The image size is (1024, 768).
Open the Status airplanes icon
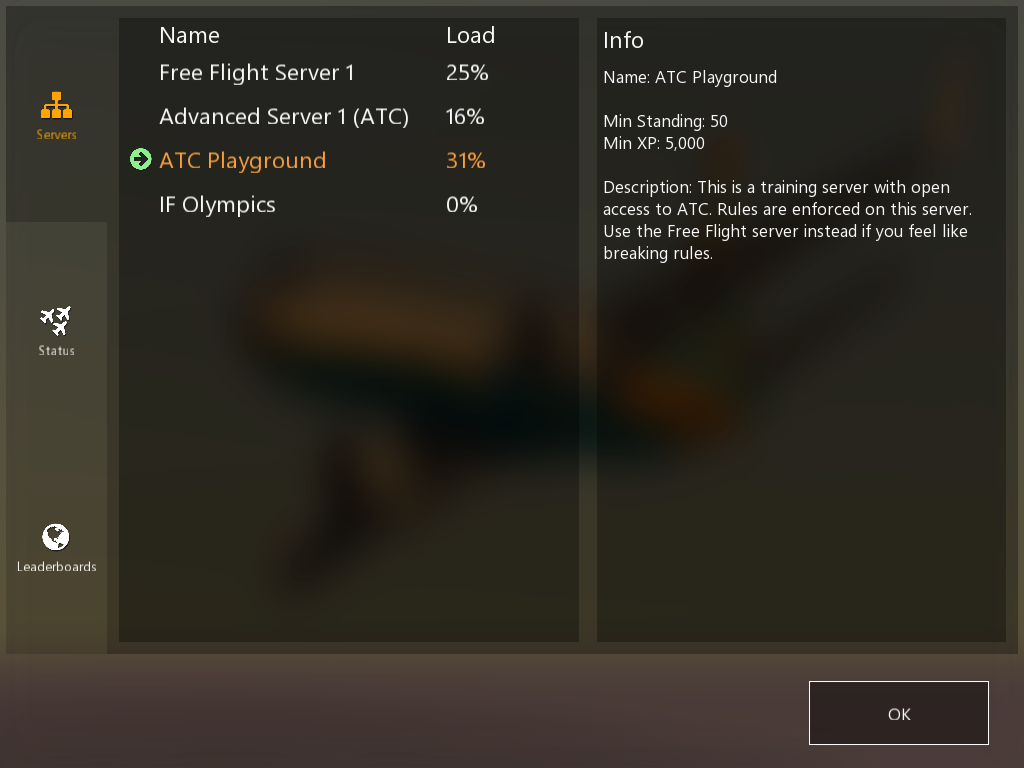(56, 321)
